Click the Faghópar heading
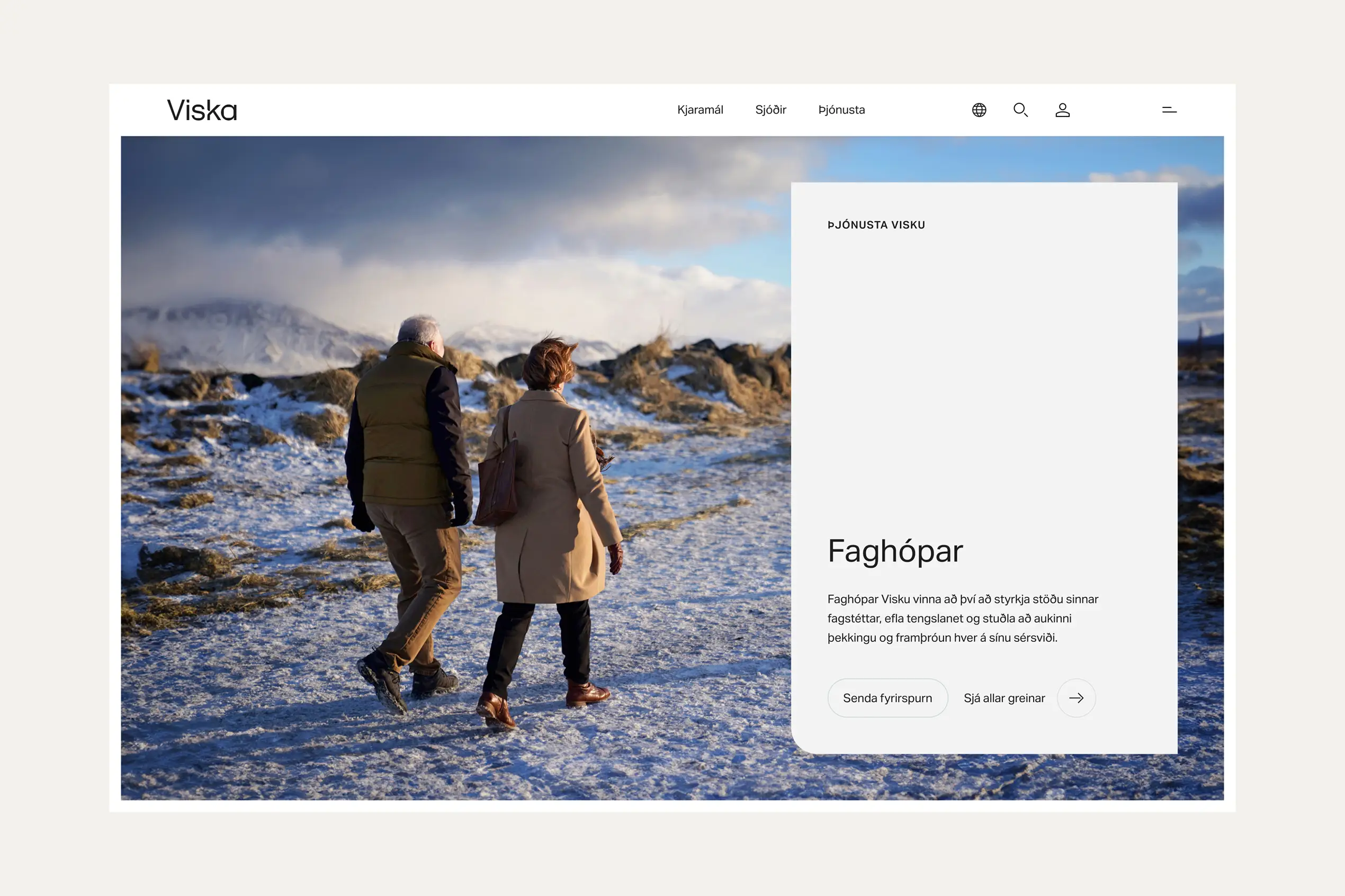1345x896 pixels. (x=895, y=551)
